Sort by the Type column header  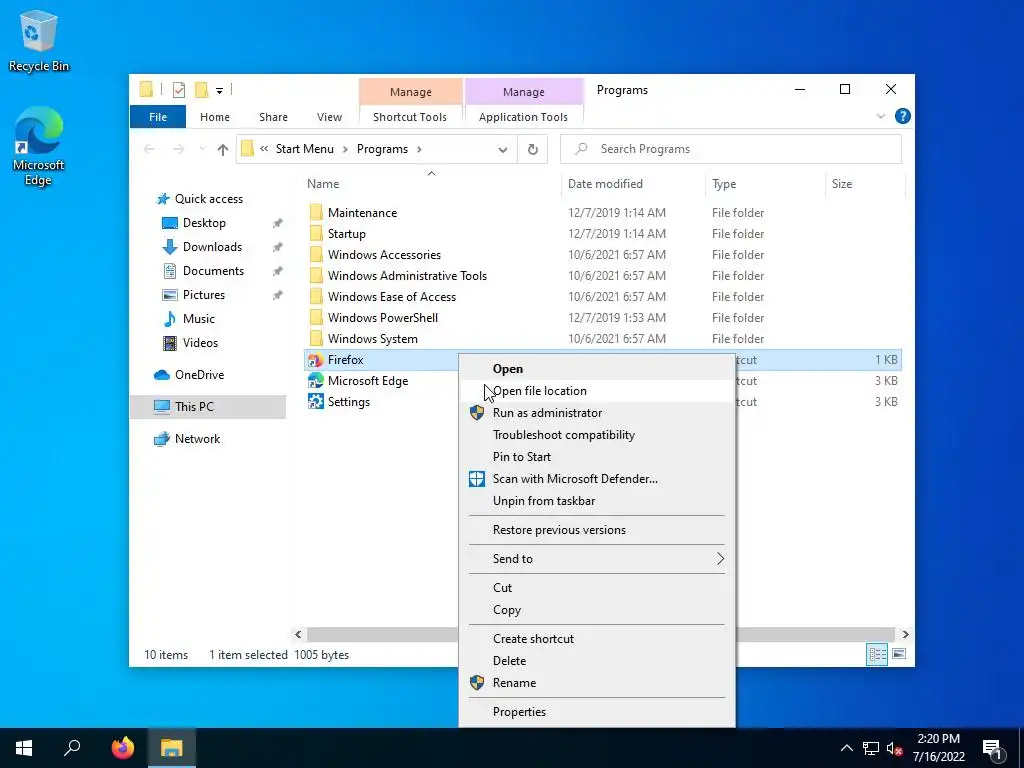(765, 184)
